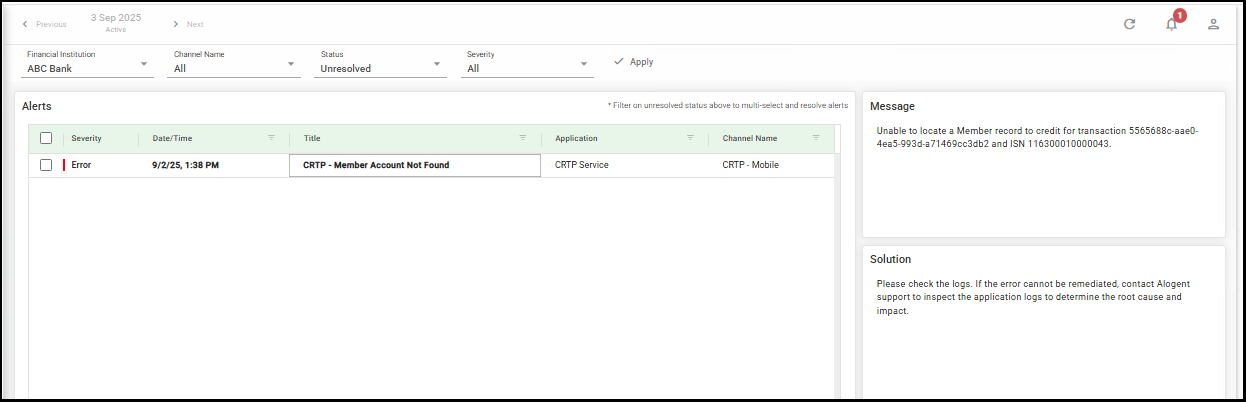
Task: Click the Application column filter icon
Action: point(690,138)
